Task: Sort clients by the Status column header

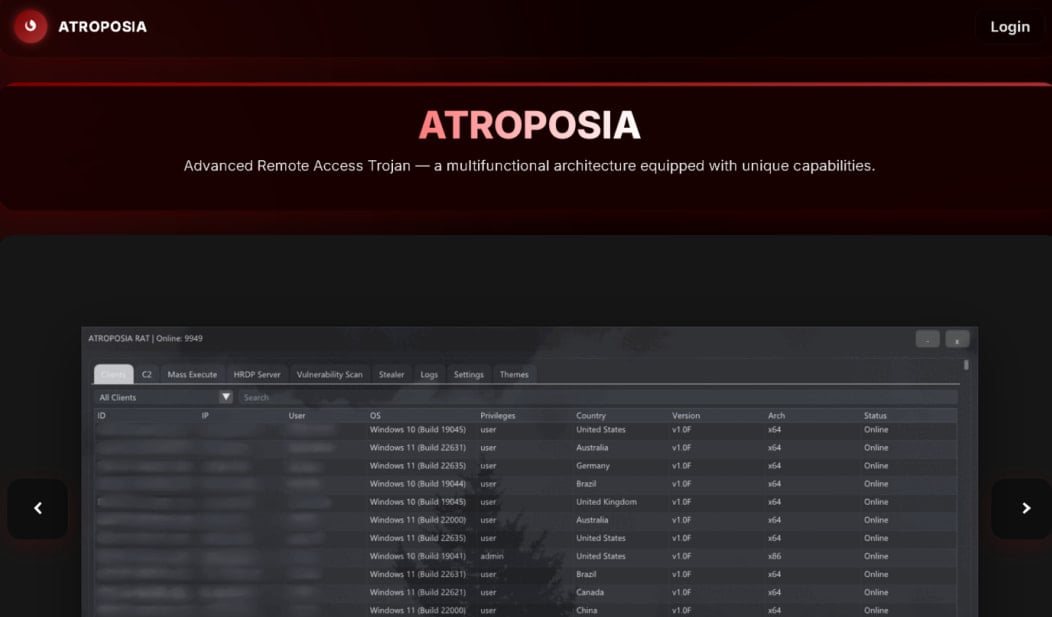Action: pyautogui.click(x=875, y=415)
